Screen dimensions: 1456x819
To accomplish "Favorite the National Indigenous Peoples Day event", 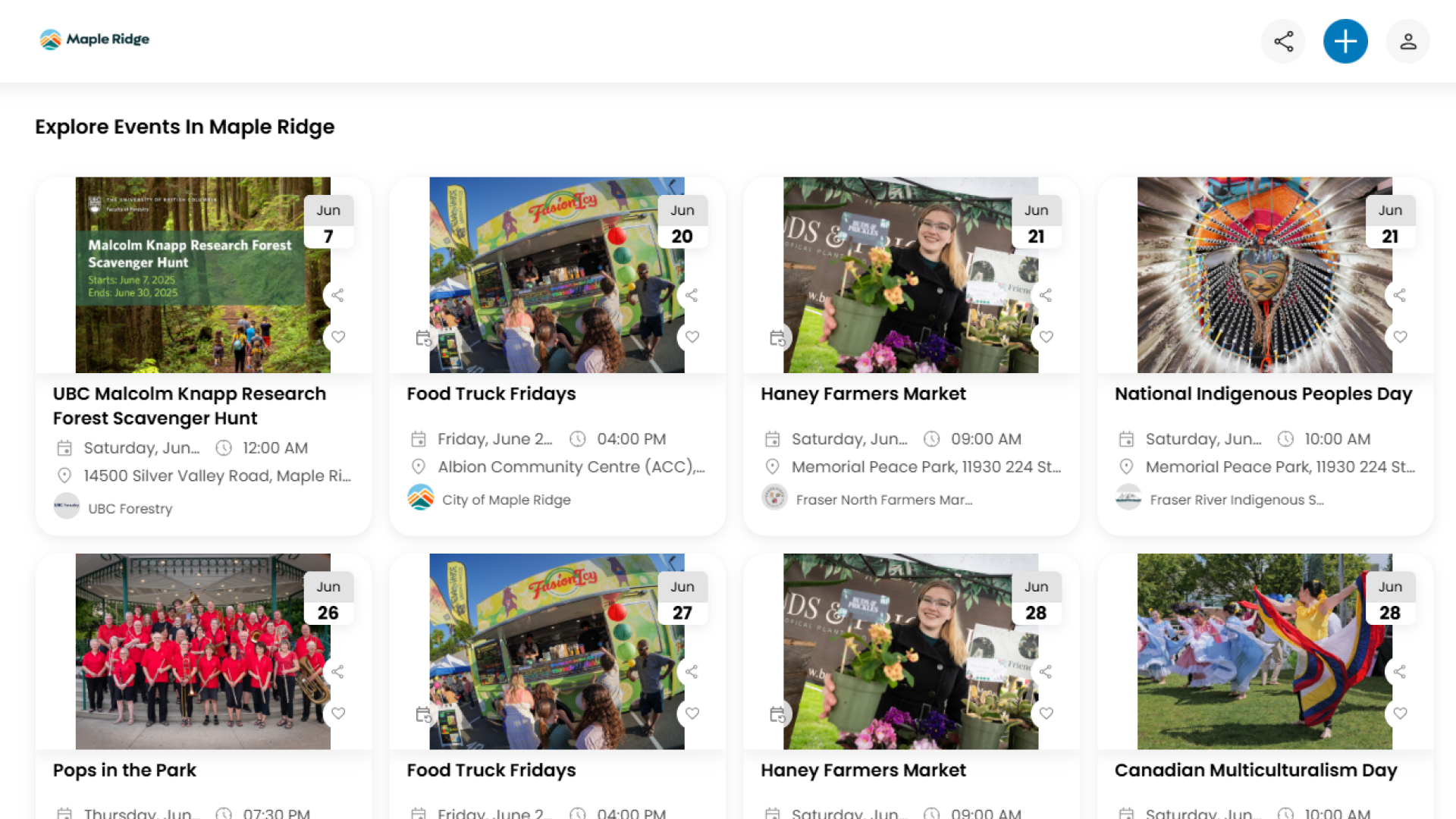I will (1399, 337).
